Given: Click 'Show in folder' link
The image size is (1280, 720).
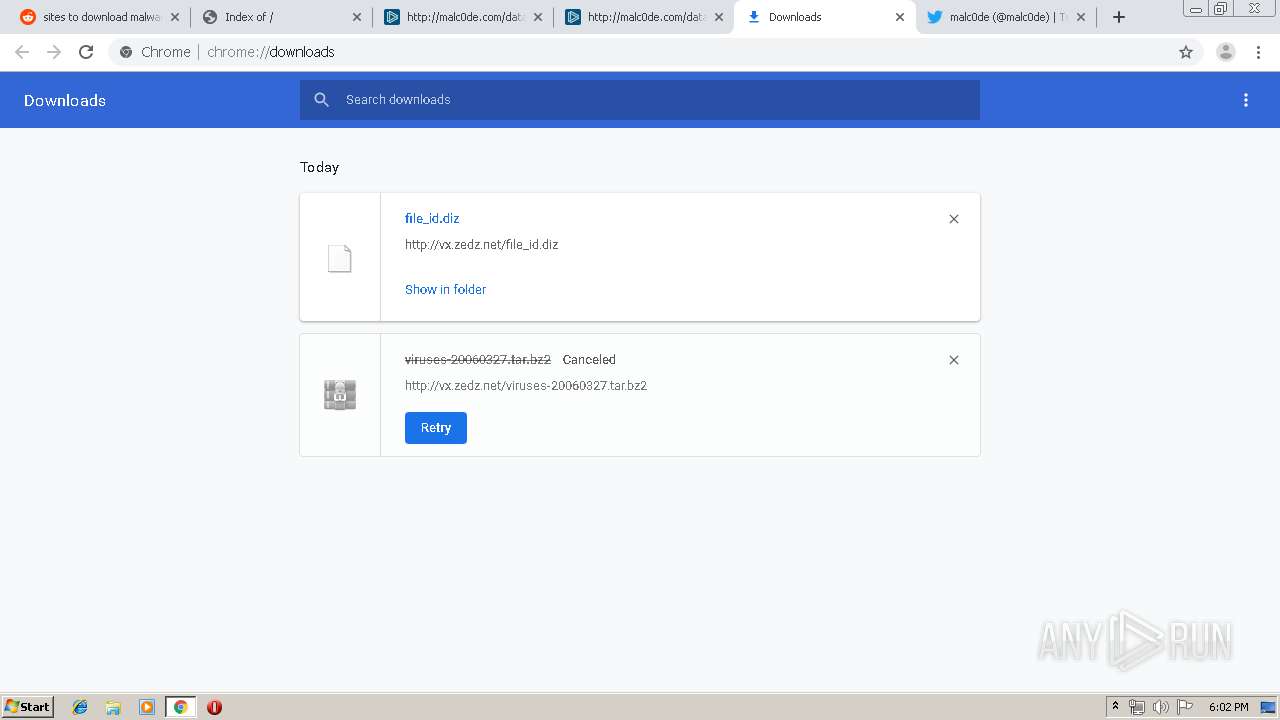Looking at the screenshot, I should pyautogui.click(x=445, y=289).
